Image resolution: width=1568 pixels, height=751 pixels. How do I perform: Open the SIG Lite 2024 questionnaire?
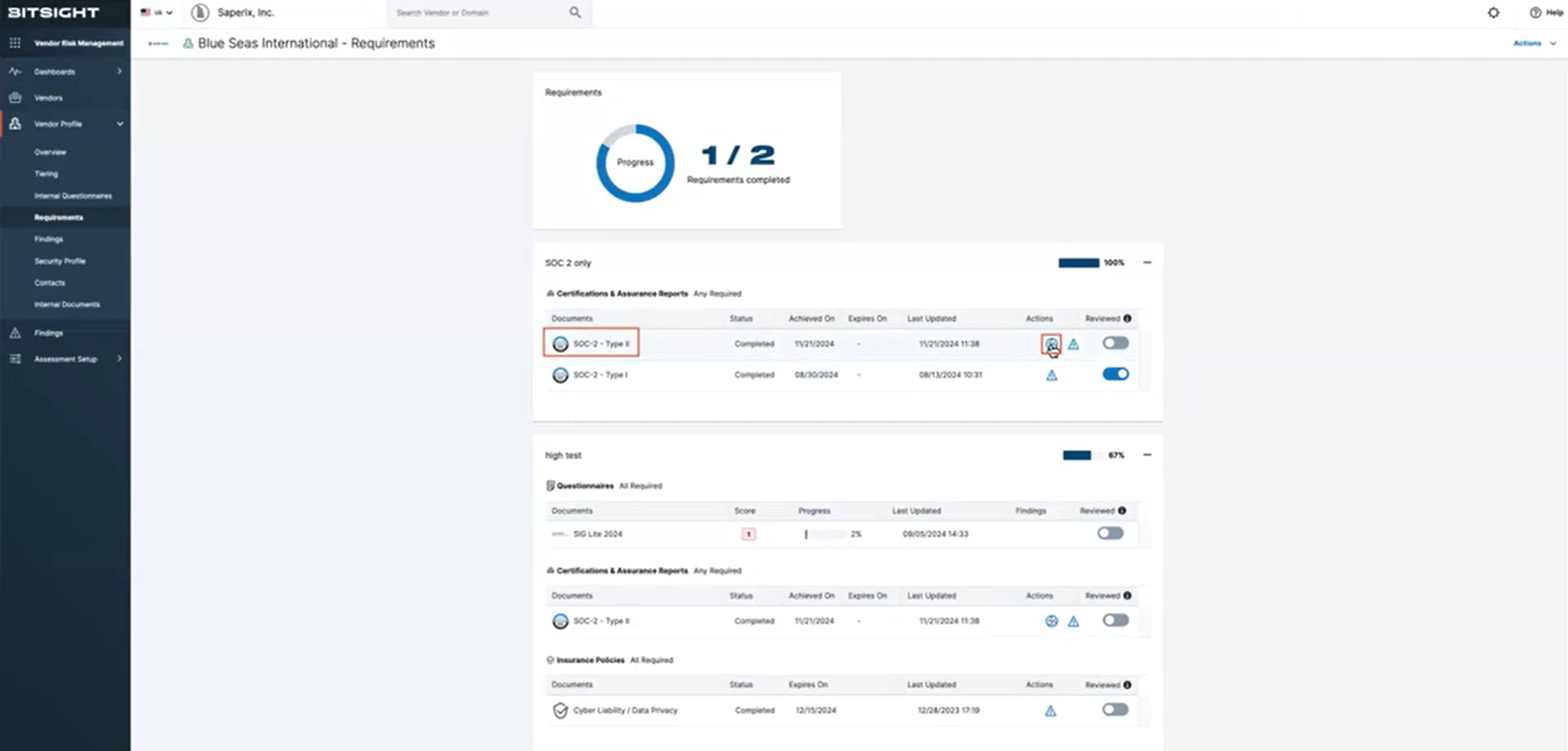click(597, 534)
